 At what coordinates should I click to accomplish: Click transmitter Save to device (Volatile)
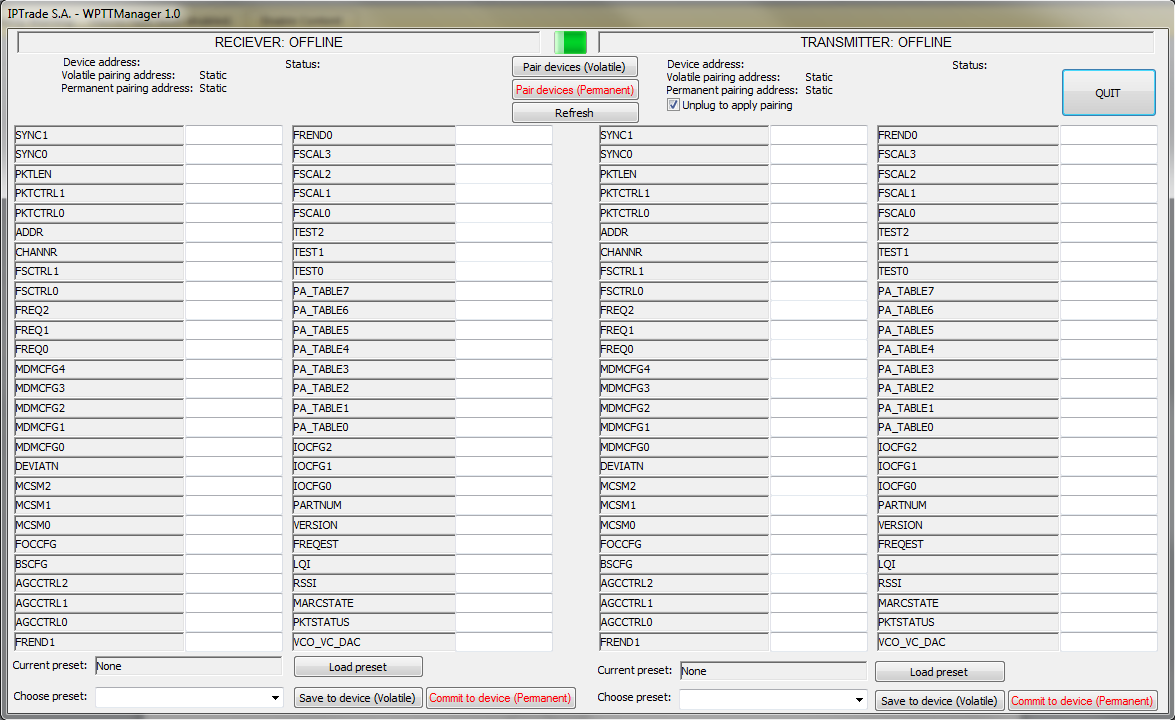pyautogui.click(x=940, y=701)
